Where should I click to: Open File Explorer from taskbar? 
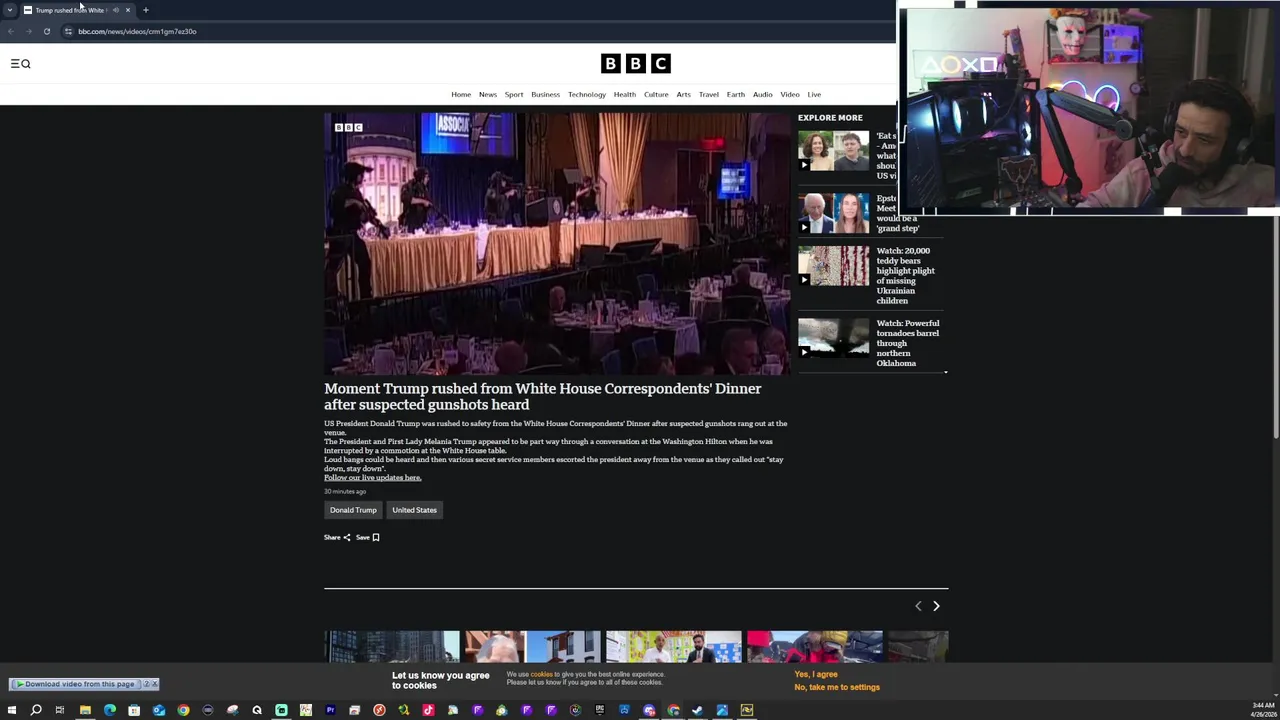(85, 710)
